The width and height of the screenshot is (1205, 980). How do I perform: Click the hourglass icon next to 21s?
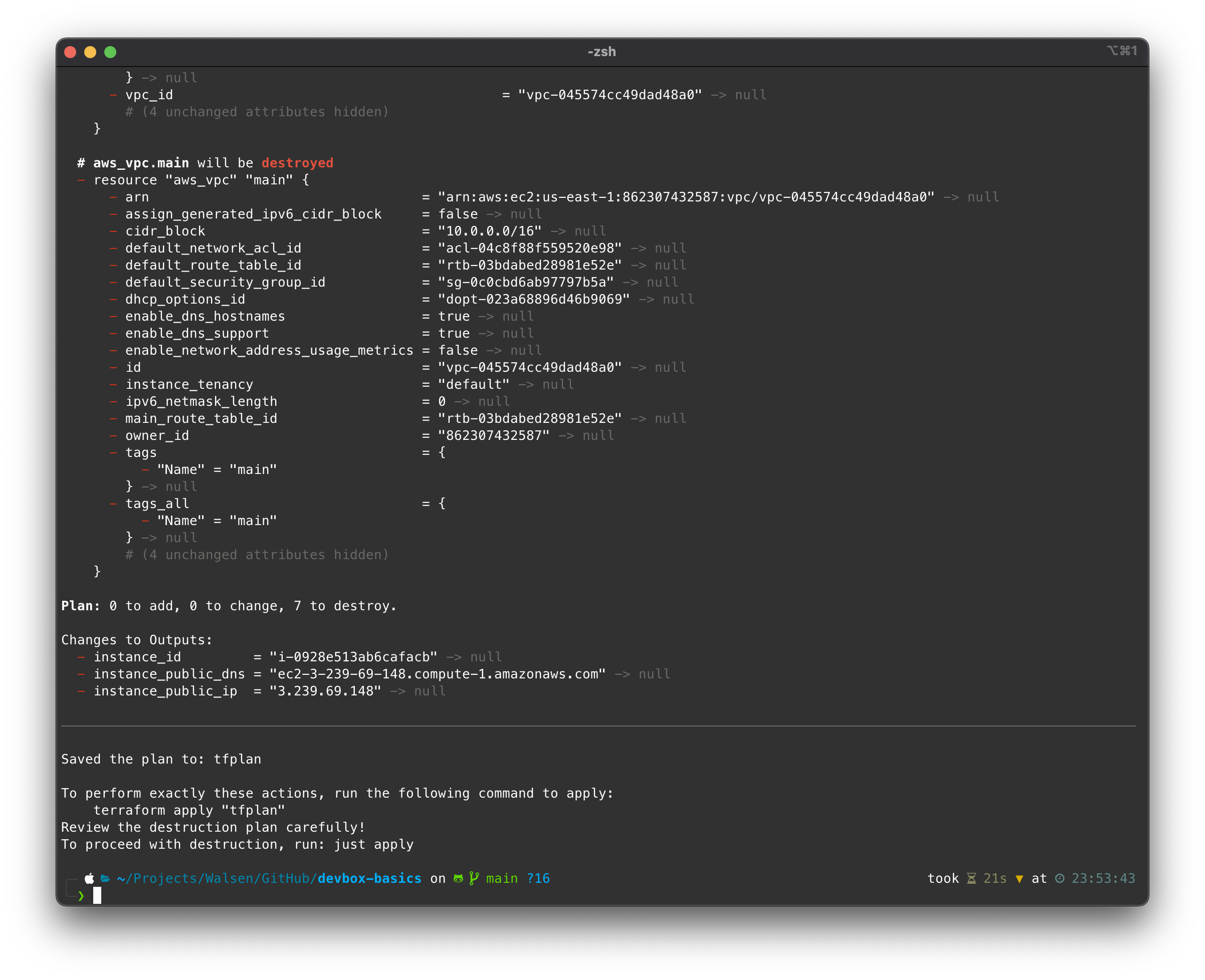(x=971, y=878)
